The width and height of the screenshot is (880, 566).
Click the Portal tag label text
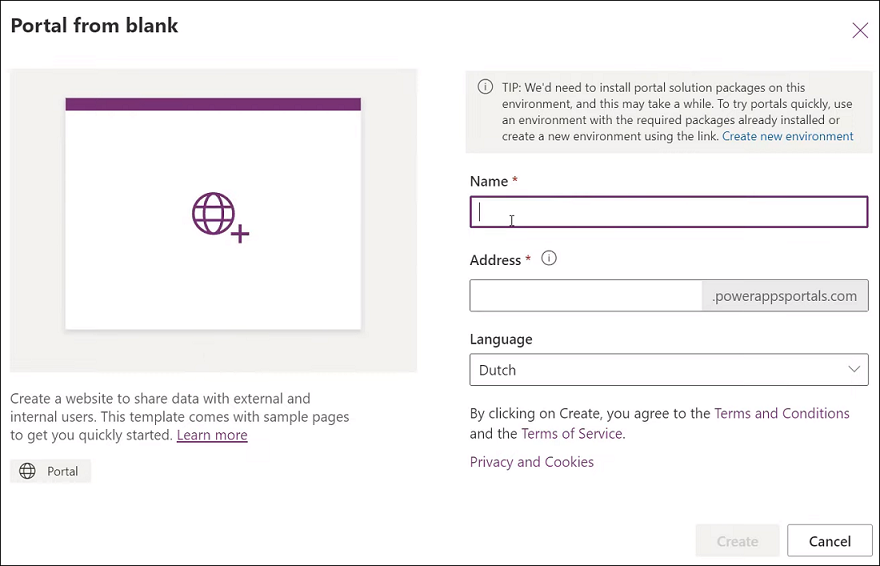(x=62, y=471)
